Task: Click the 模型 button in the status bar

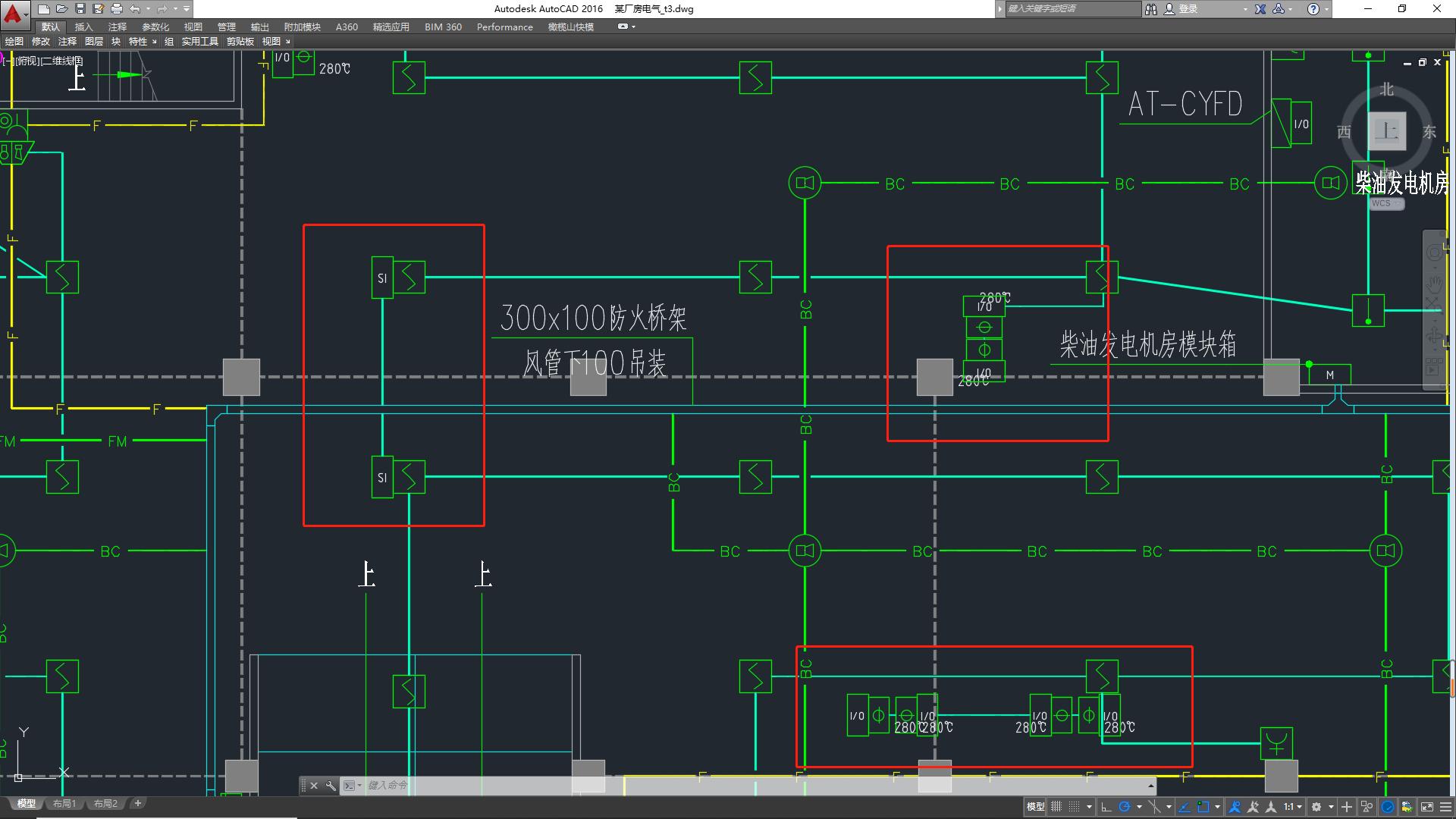Action: (1035, 807)
